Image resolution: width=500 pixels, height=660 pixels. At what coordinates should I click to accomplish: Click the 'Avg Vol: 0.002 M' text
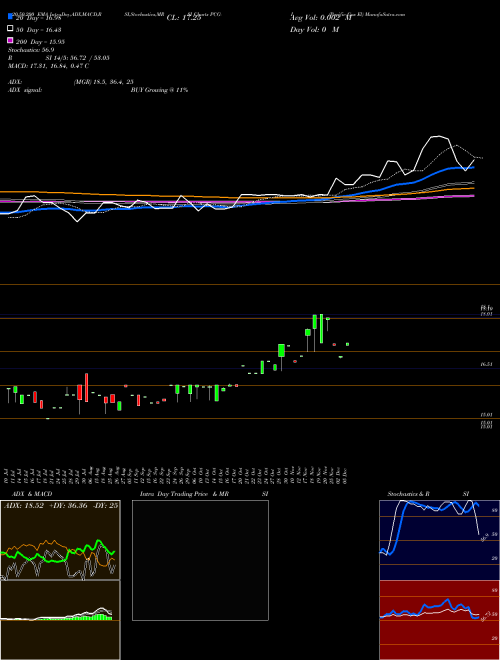click(x=321, y=18)
